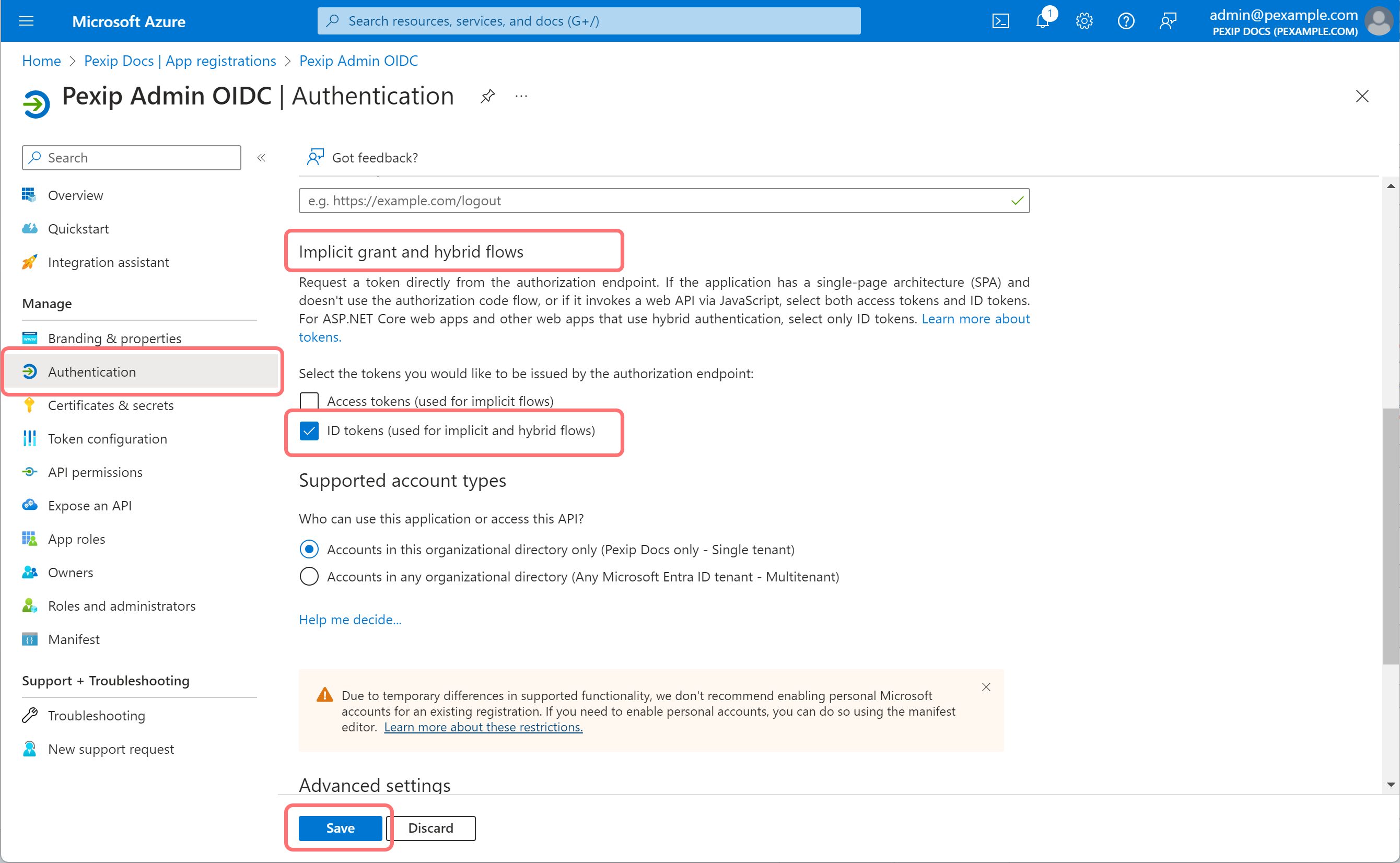1400x863 pixels.
Task: Collapse the left navigation menu
Action: [261, 158]
